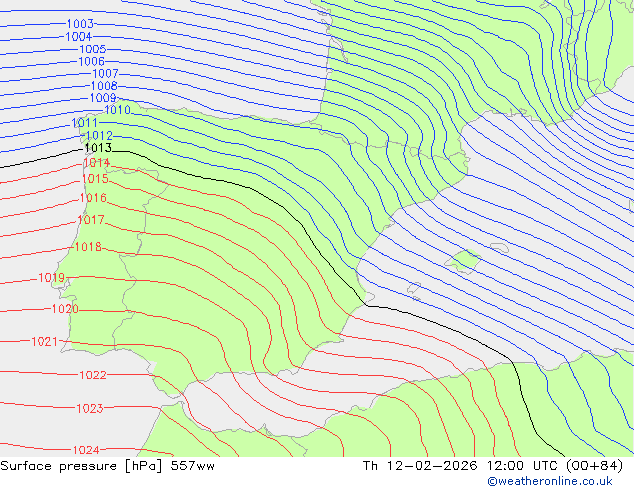Click the red 1015 isobar label

[95, 179]
